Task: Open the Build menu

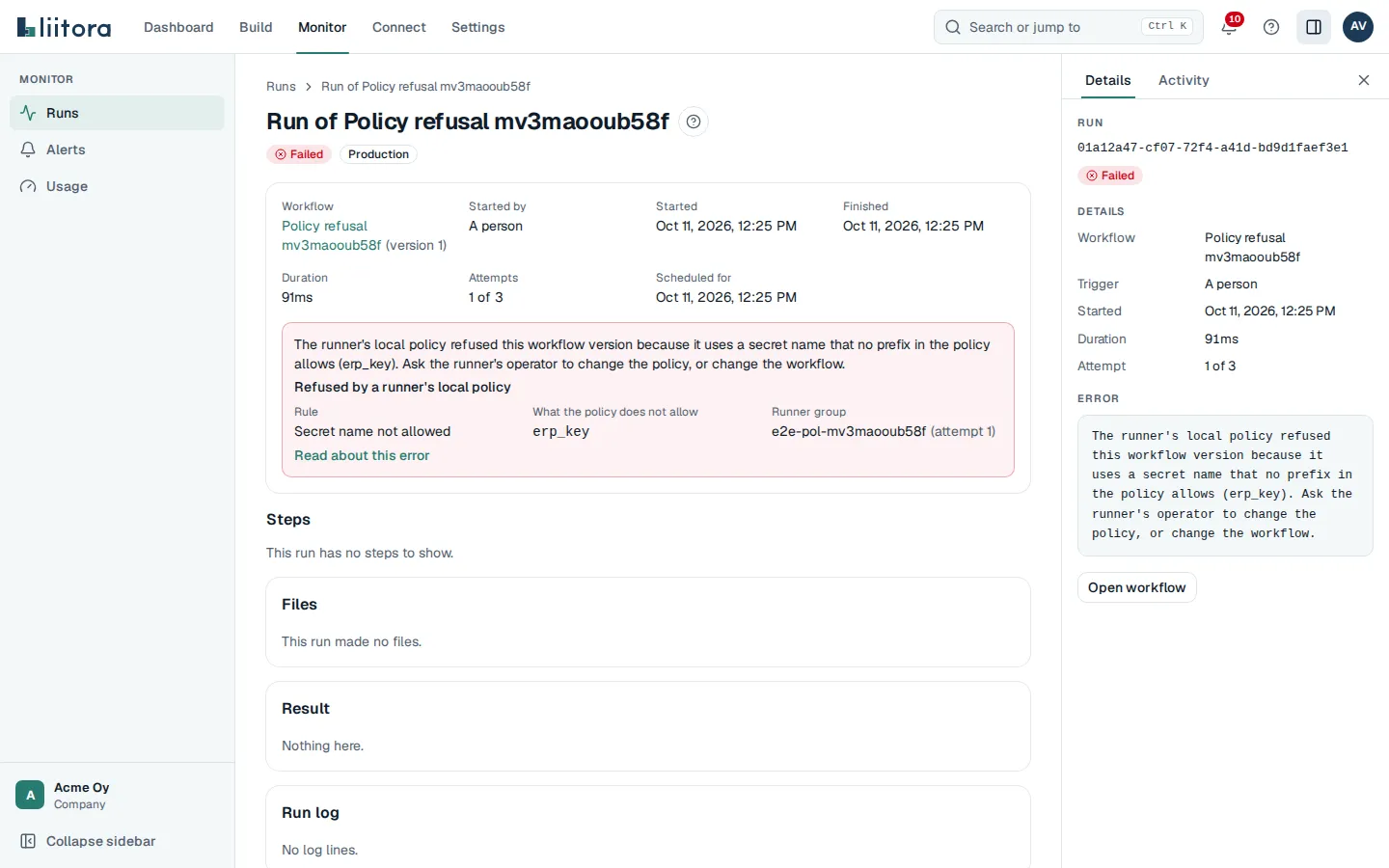Action: (x=256, y=27)
